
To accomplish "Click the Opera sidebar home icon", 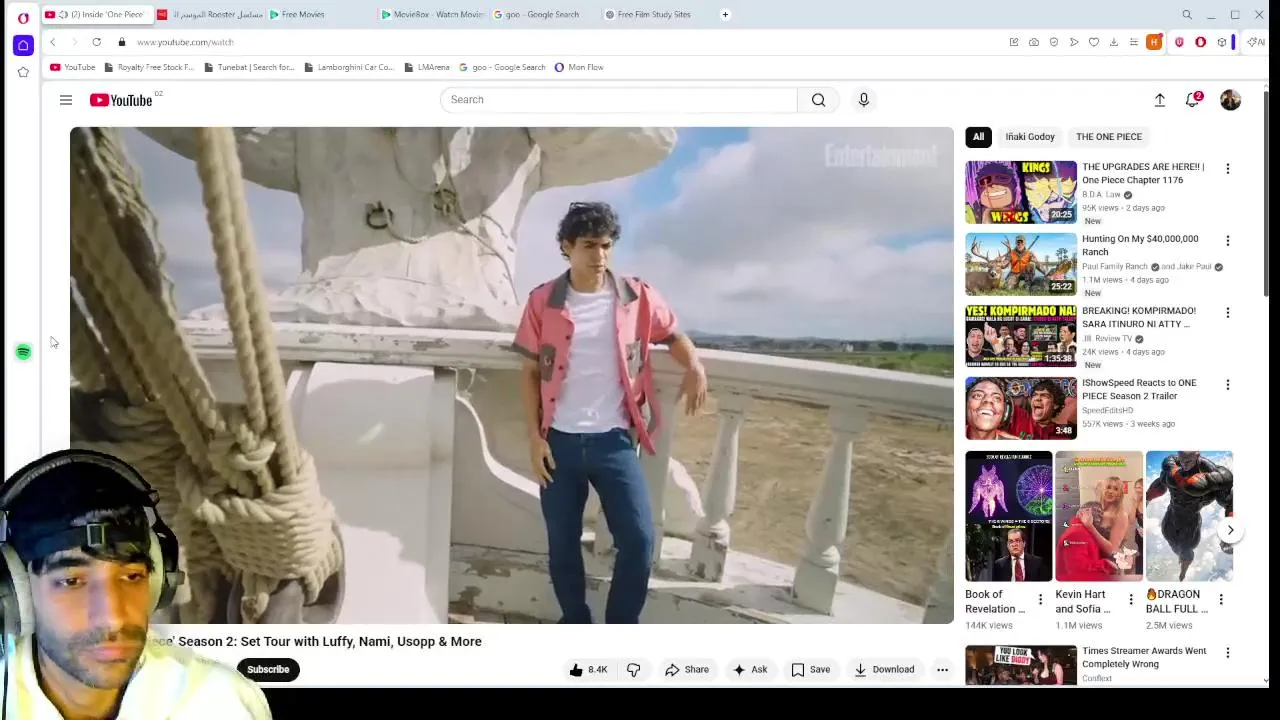I will (23, 45).
